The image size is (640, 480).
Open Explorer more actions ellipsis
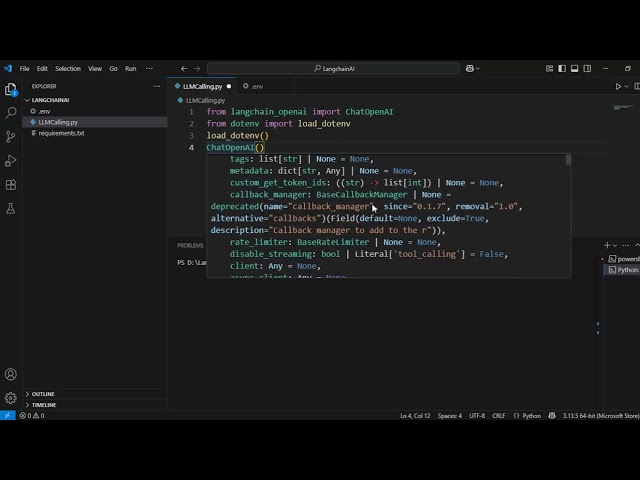(156, 87)
